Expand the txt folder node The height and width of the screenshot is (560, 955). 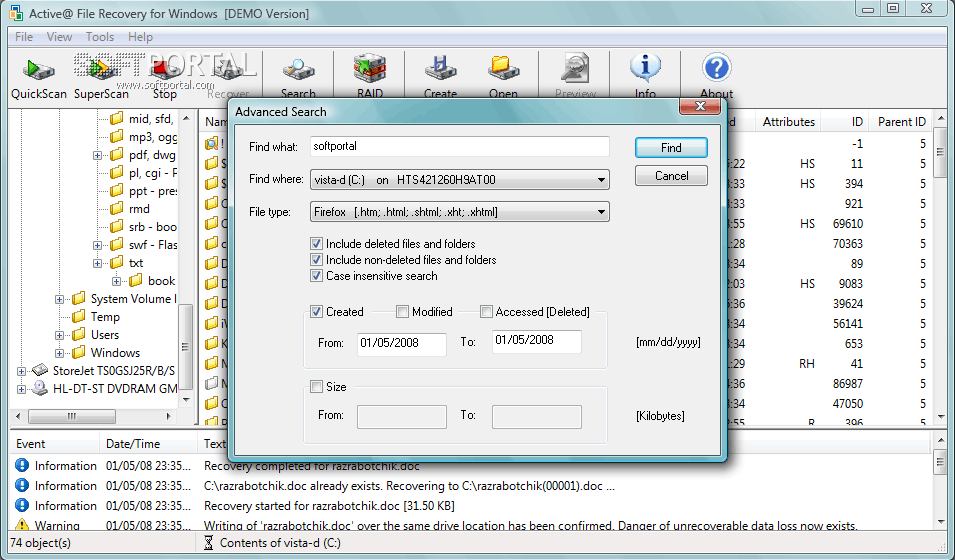tap(97, 263)
